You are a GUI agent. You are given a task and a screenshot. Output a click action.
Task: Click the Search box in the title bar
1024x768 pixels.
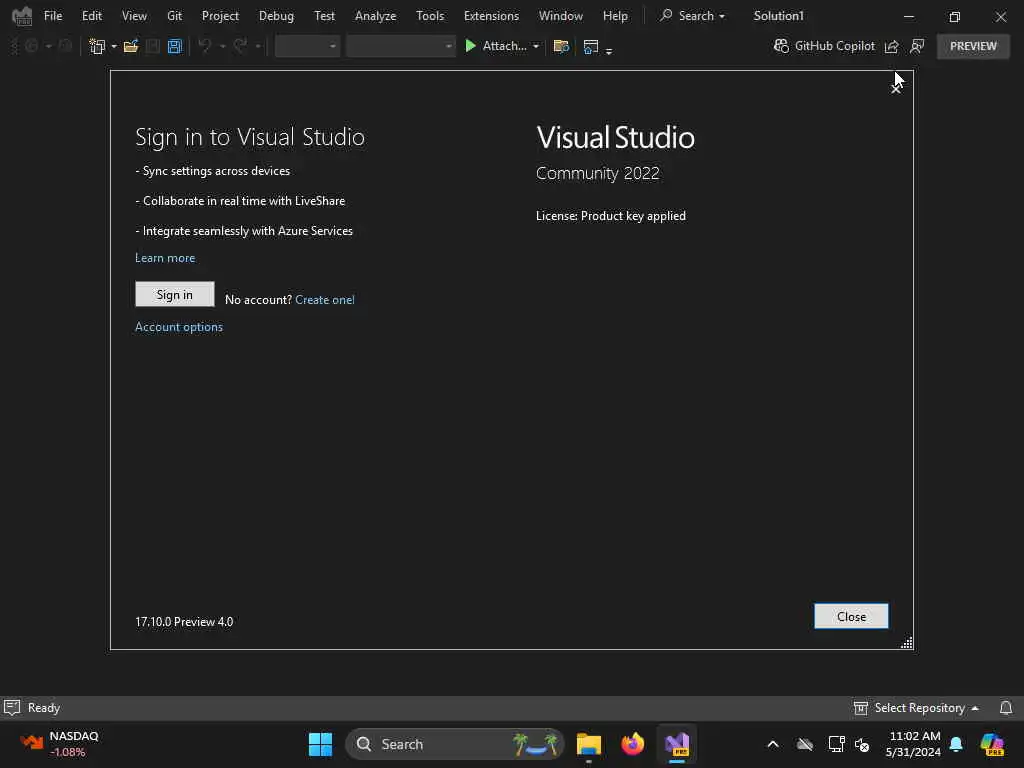pos(692,16)
